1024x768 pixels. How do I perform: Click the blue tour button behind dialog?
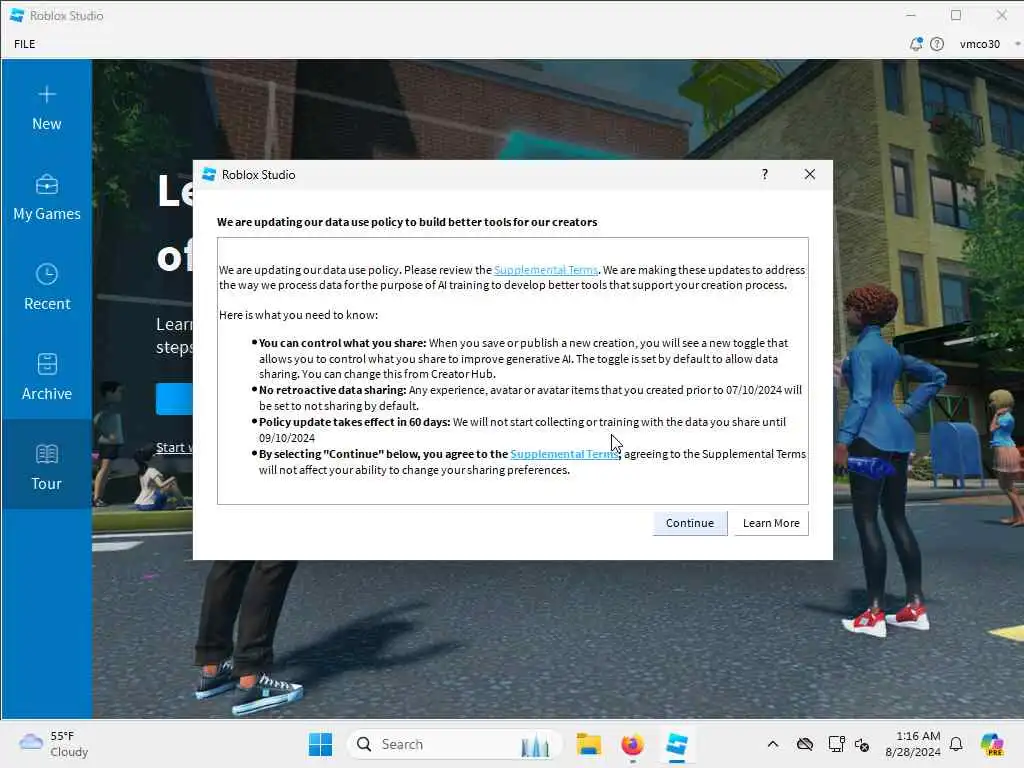(174, 399)
